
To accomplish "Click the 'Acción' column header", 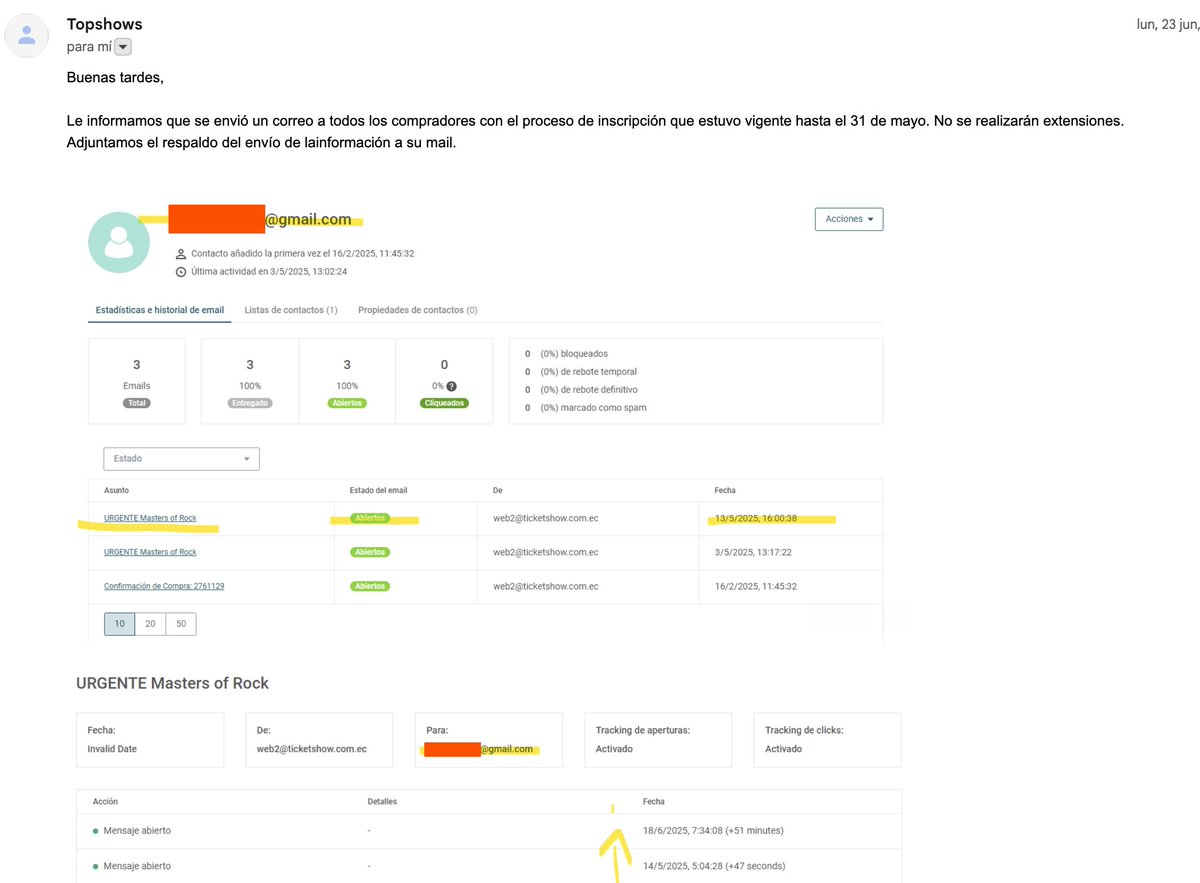I will click(x=105, y=802).
